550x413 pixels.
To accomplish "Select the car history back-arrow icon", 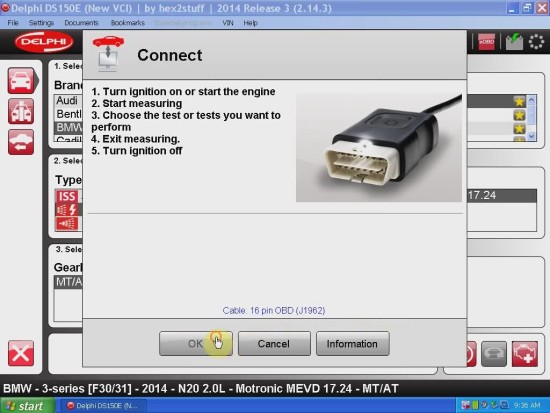I will [21, 142].
